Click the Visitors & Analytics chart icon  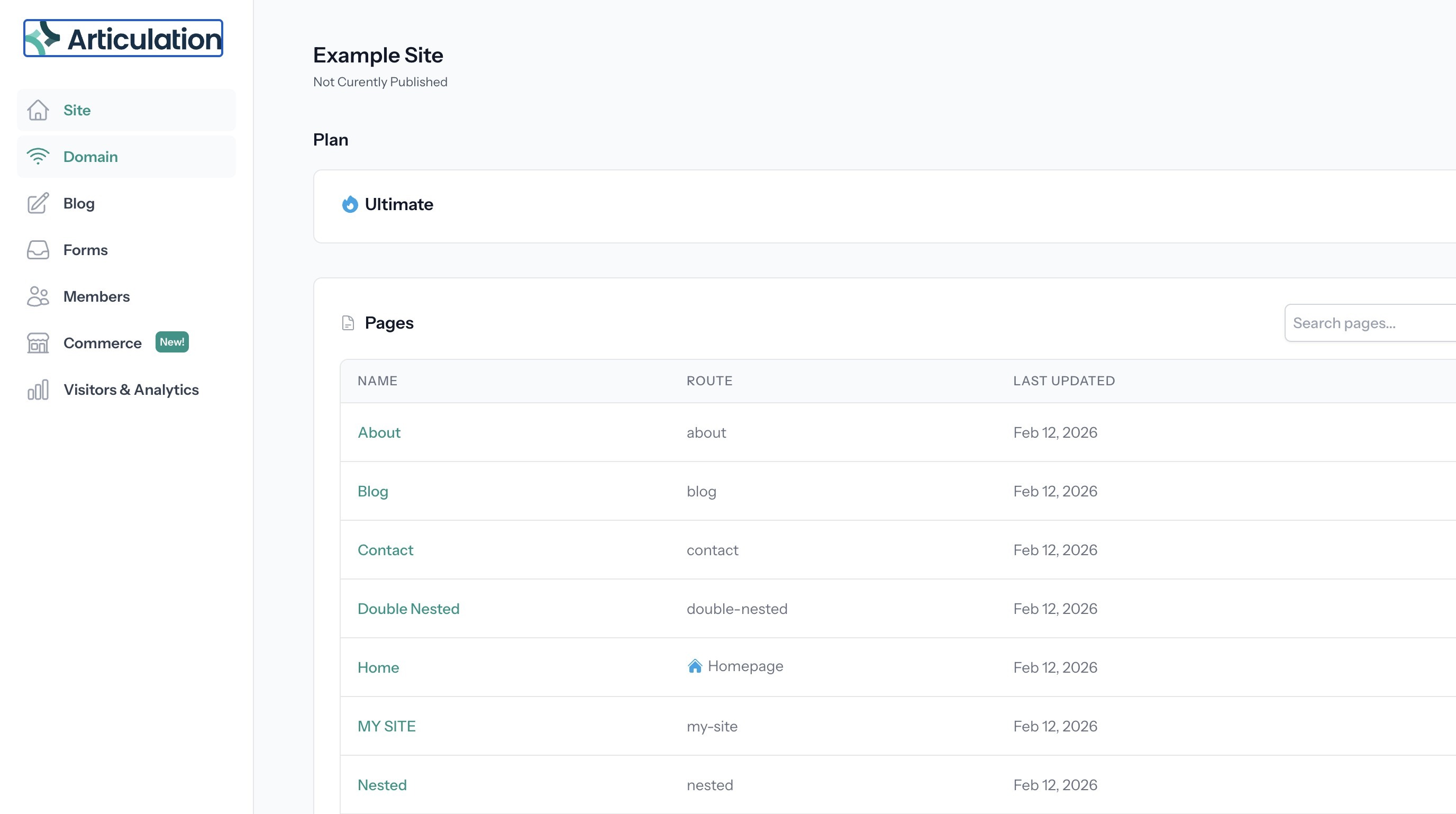38,390
